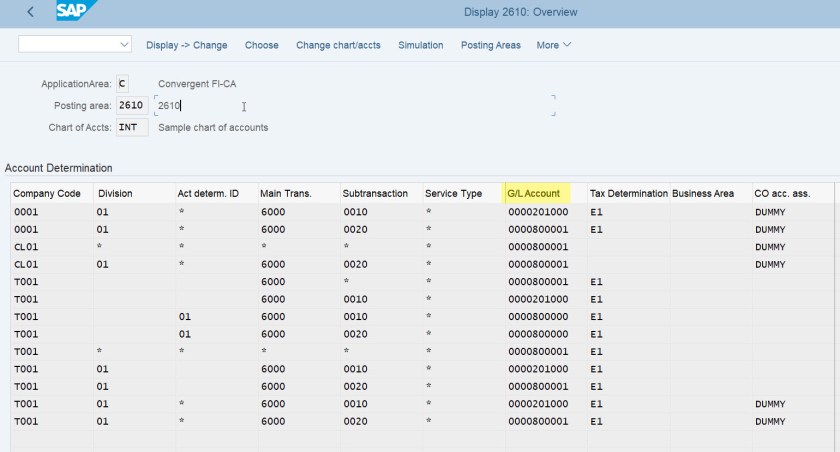
Task: Select the Tax Determination column header
Action: point(627,193)
